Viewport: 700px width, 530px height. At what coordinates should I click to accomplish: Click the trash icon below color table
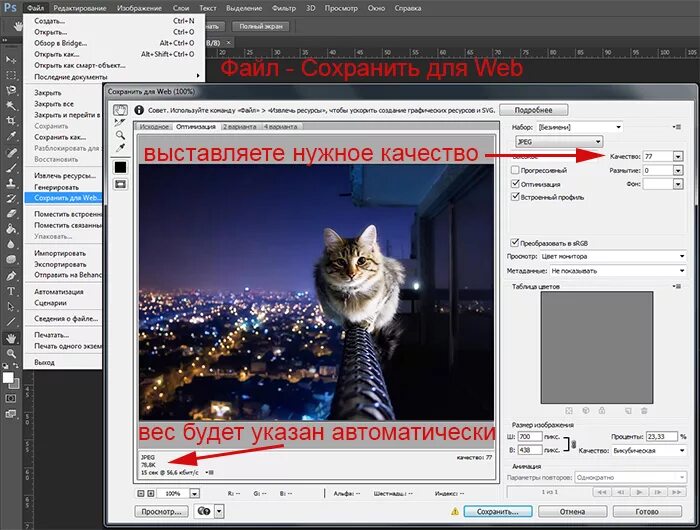point(644,410)
